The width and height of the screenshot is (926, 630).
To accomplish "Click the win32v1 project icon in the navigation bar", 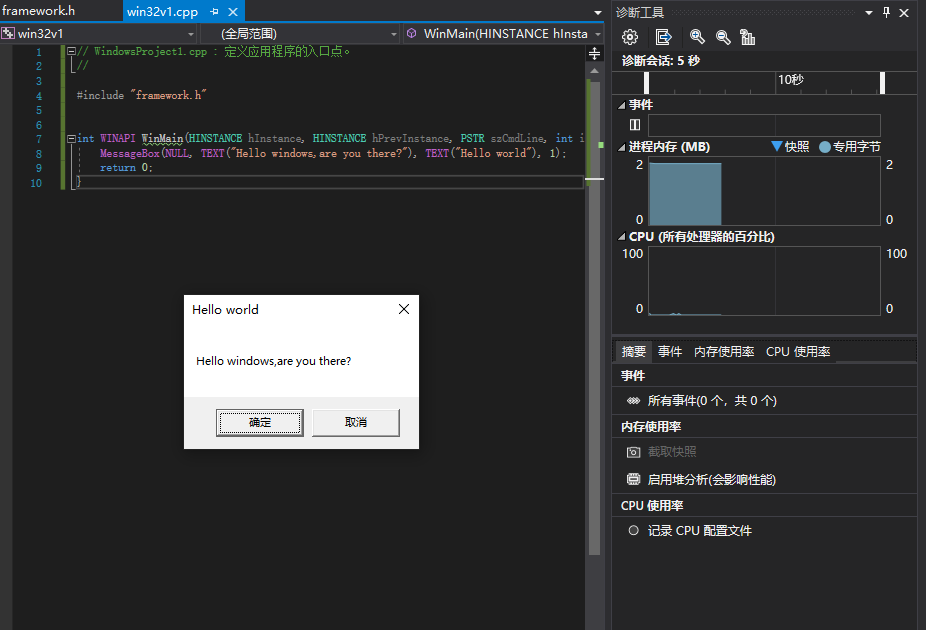I will (8, 33).
